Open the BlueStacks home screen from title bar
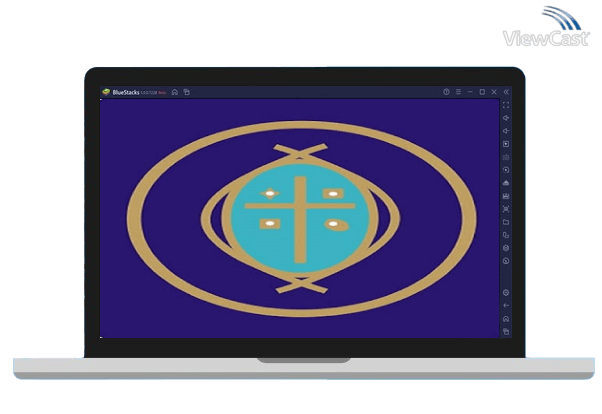 (x=175, y=92)
